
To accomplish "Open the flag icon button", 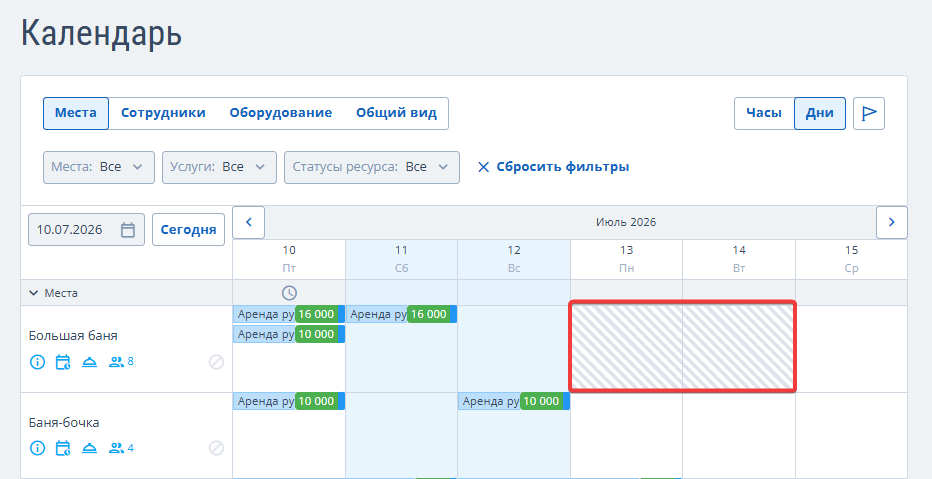I will point(869,113).
